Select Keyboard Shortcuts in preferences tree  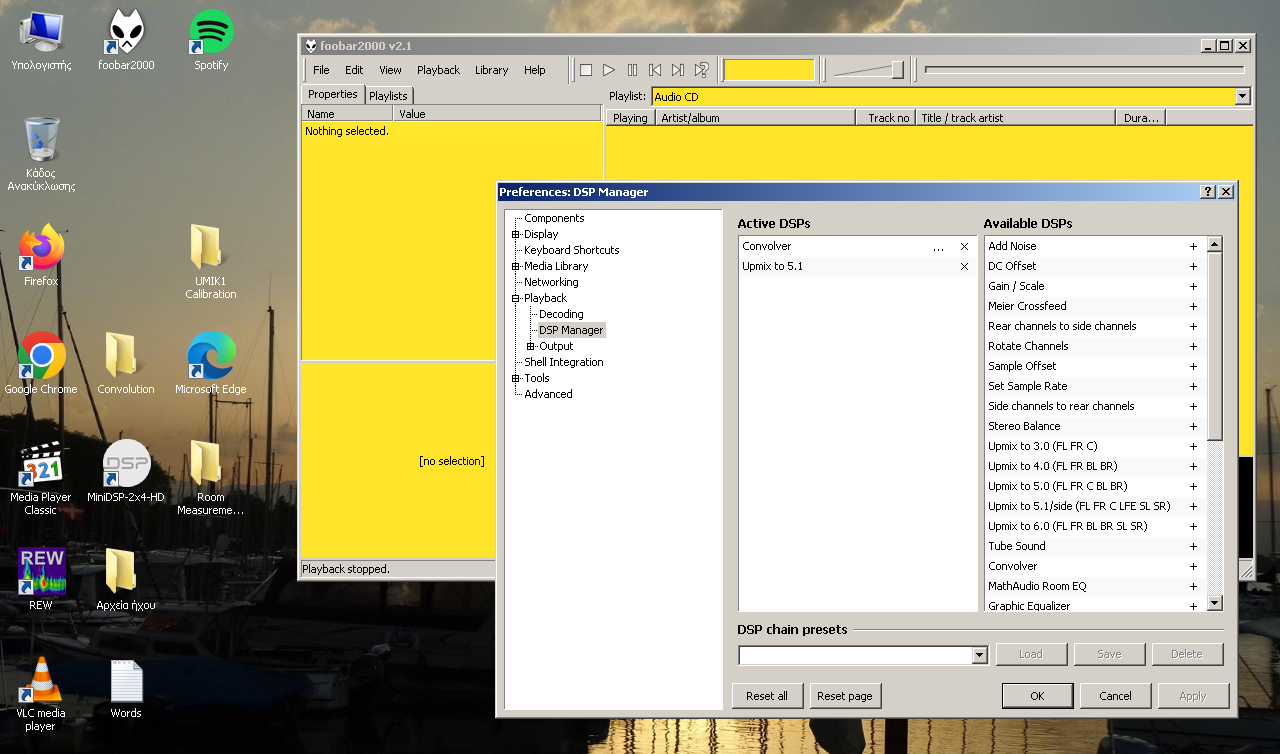point(571,250)
